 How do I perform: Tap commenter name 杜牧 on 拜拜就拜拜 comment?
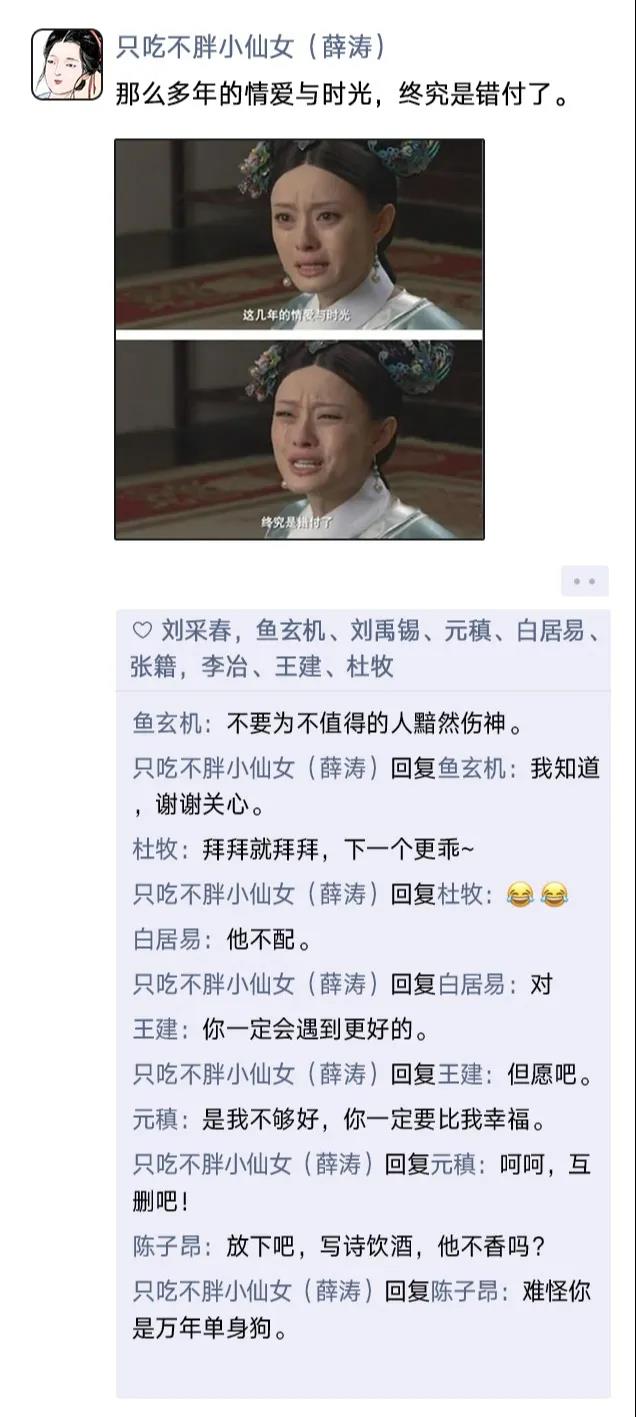coord(155,849)
